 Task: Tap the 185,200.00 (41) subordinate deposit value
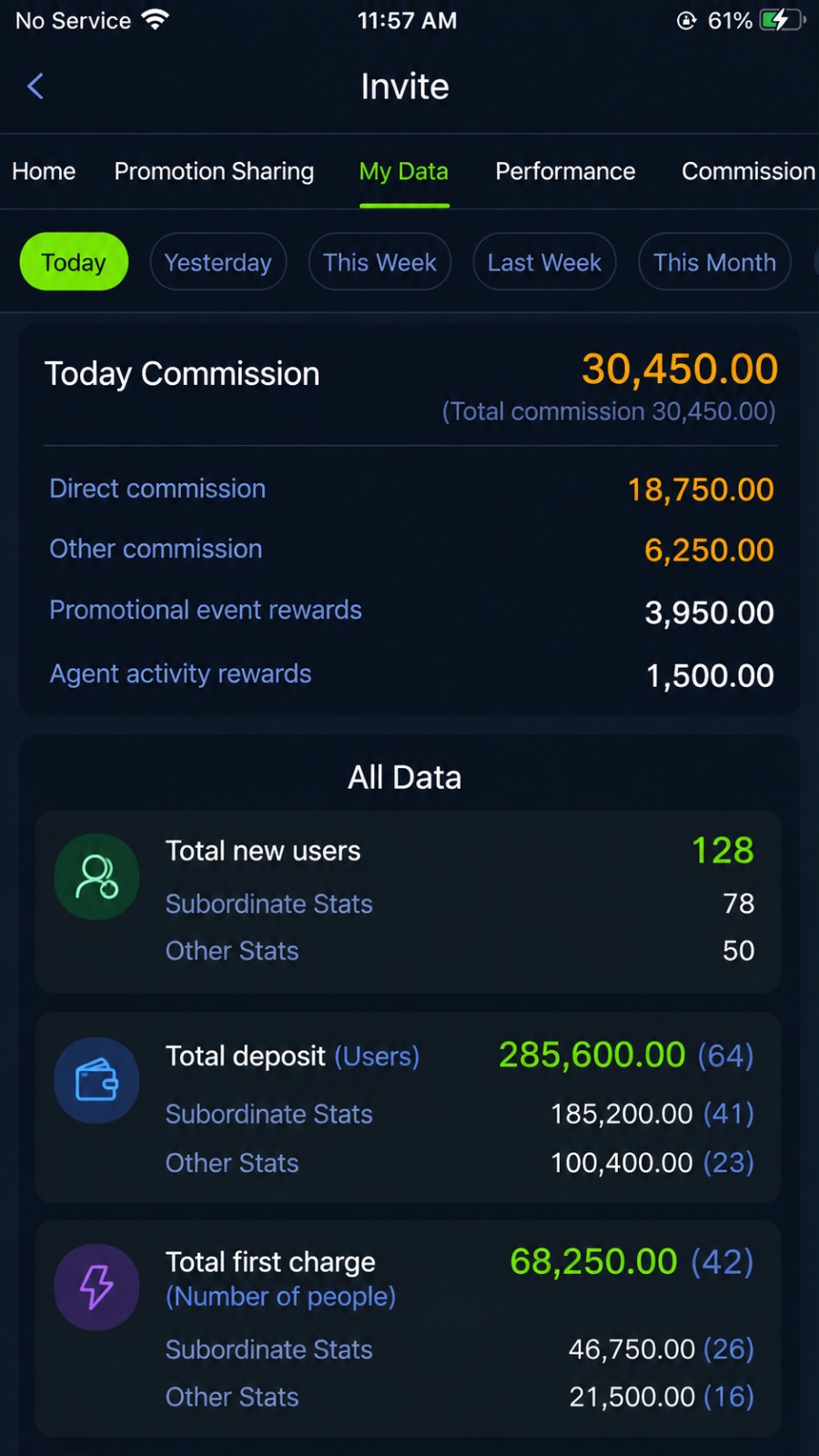652,1113
